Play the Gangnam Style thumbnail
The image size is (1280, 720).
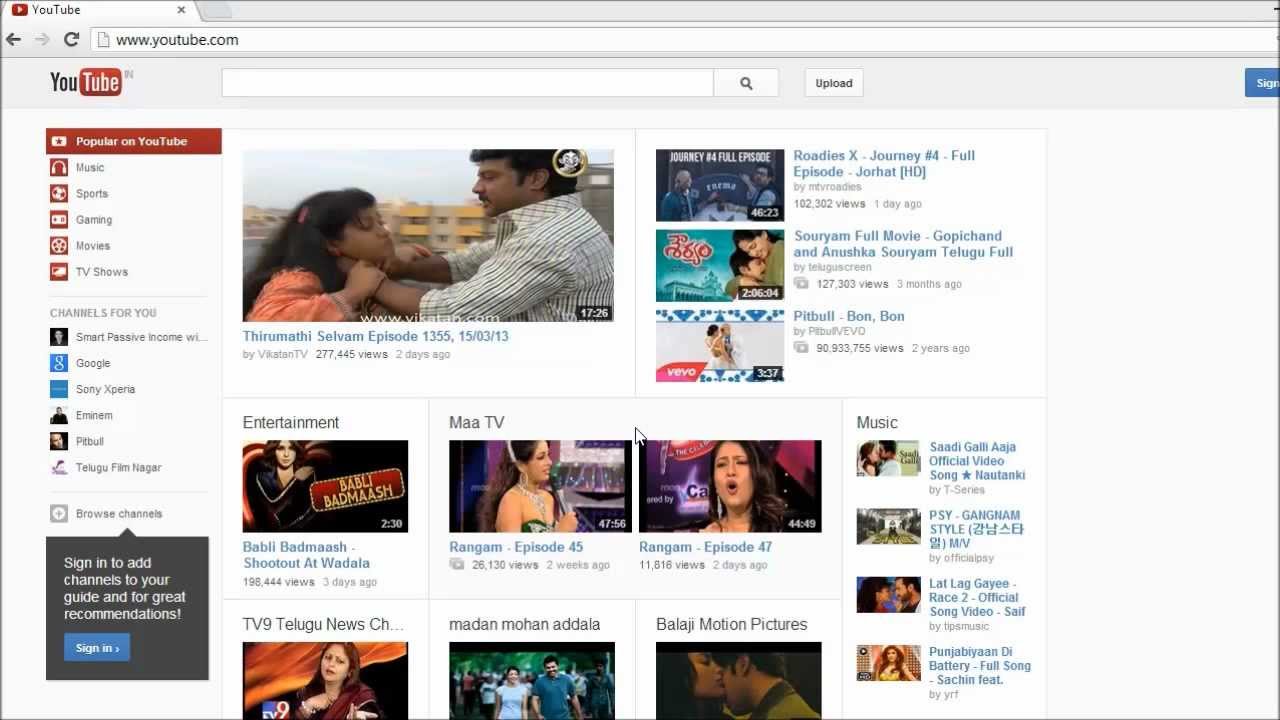(888, 526)
